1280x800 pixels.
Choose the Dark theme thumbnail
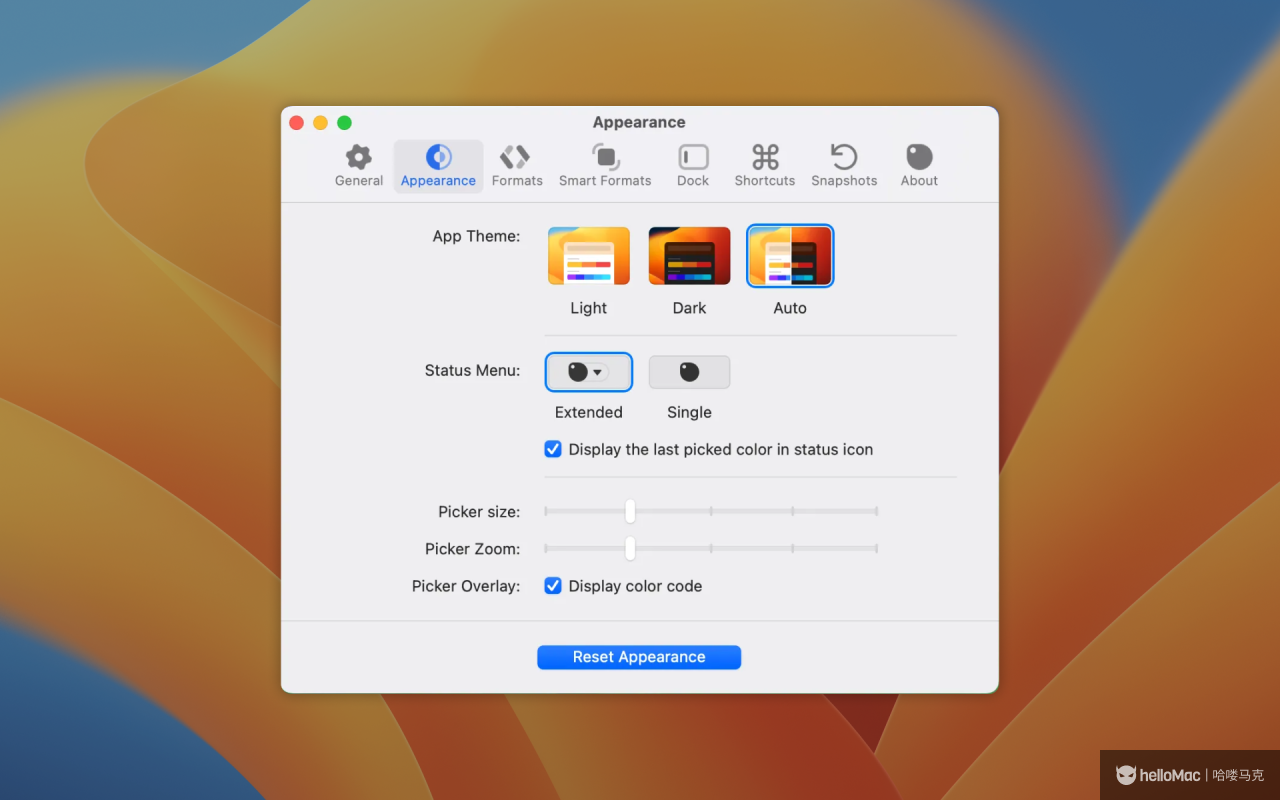click(x=689, y=256)
